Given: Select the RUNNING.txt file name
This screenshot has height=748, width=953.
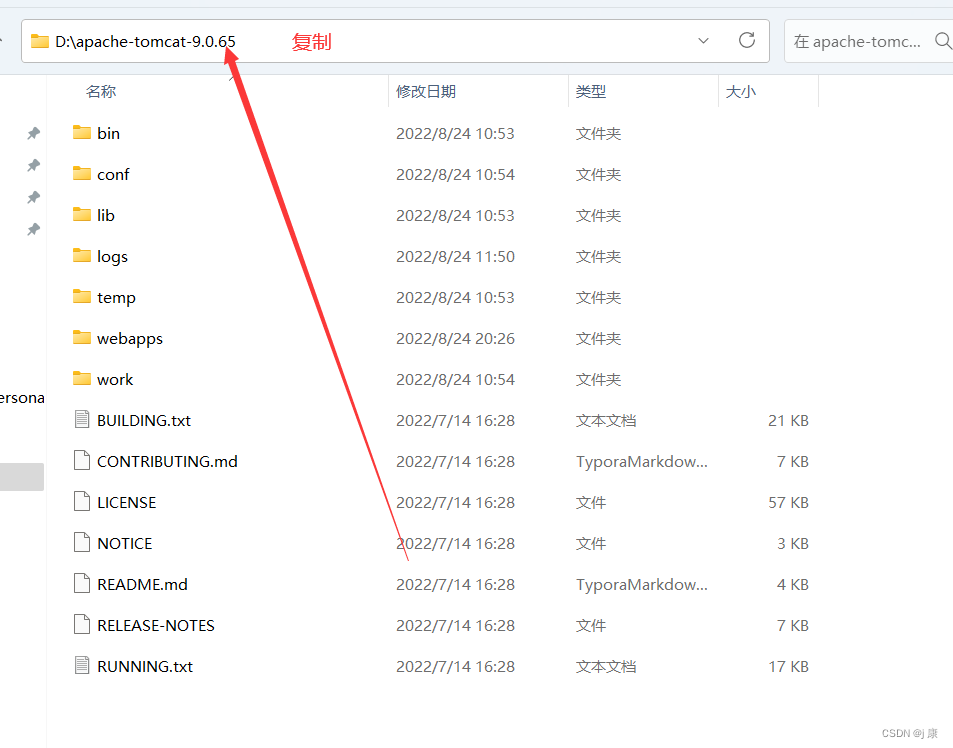Looking at the screenshot, I should pos(145,666).
